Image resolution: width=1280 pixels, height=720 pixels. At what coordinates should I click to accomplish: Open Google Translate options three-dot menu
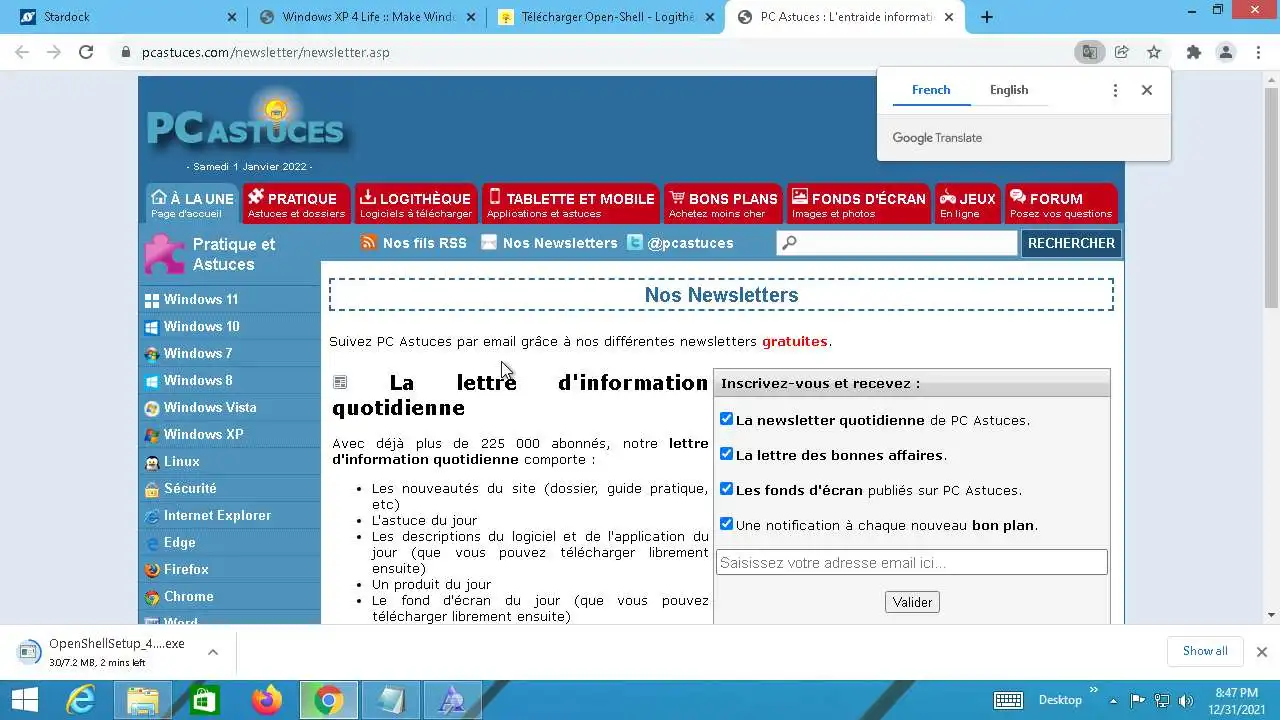coord(1115,90)
